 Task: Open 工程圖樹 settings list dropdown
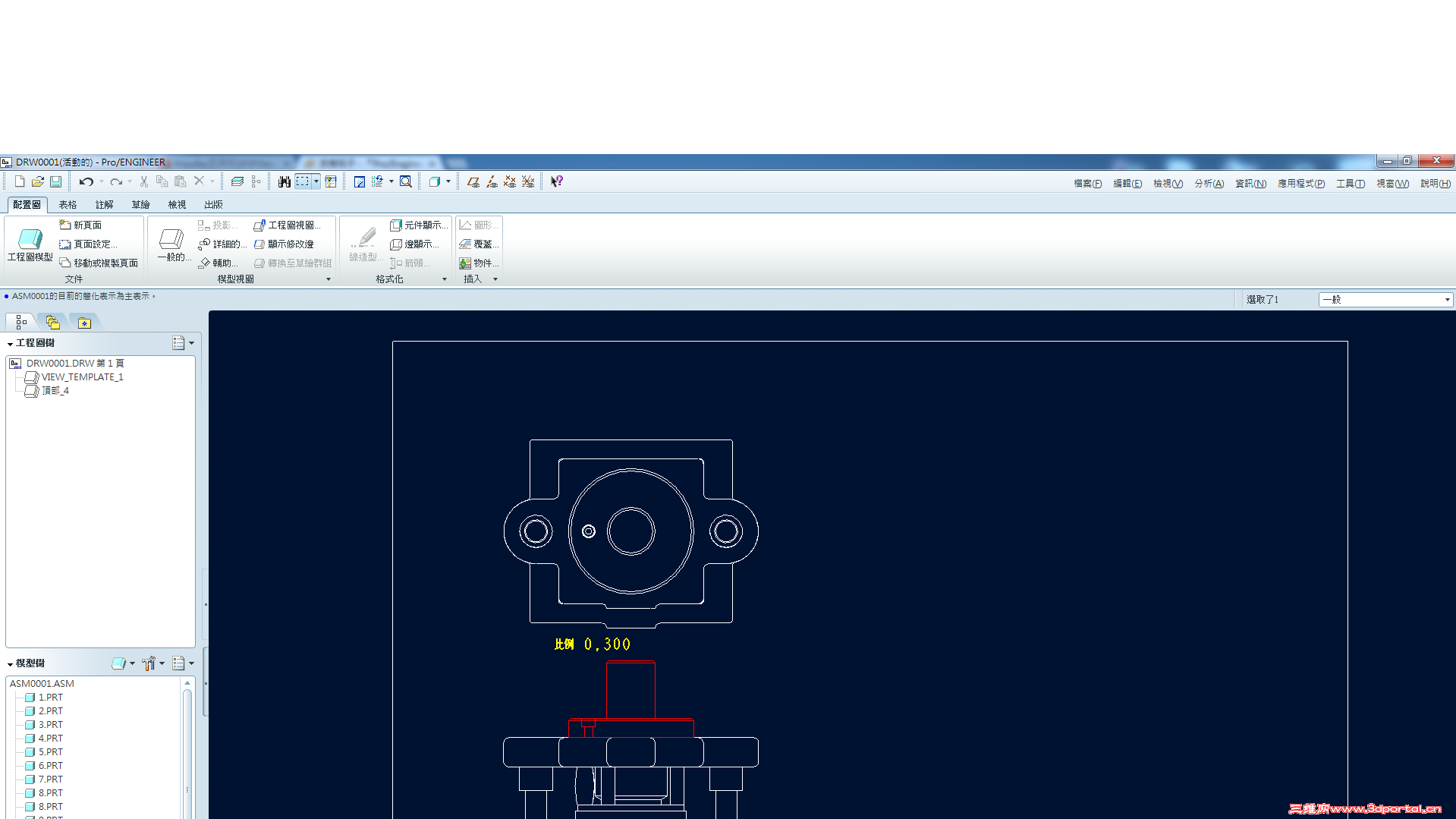tap(183, 343)
